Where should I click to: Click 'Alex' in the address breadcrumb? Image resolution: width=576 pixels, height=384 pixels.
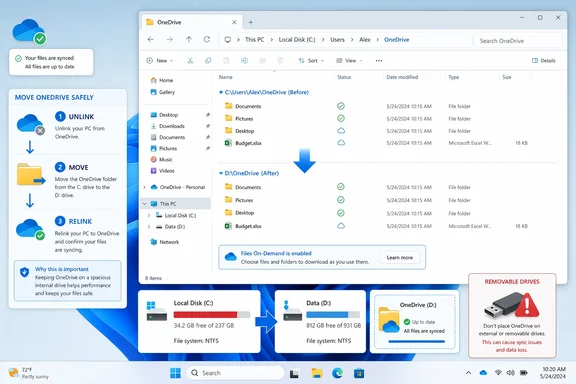(x=365, y=40)
